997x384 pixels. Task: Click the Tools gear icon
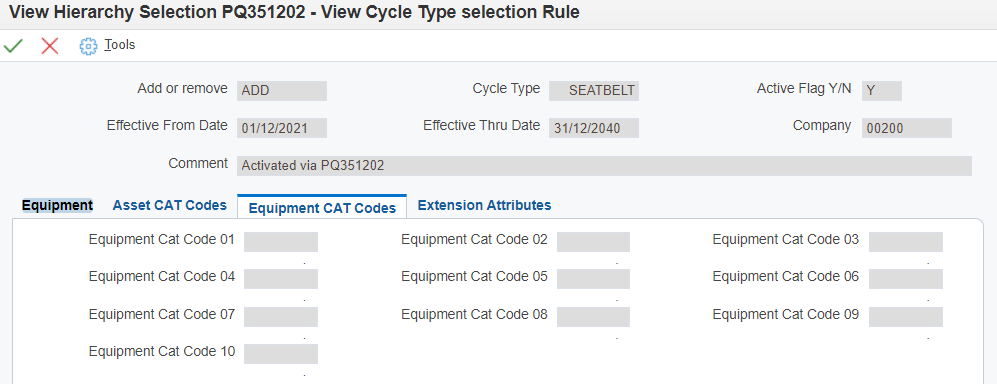[x=88, y=46]
